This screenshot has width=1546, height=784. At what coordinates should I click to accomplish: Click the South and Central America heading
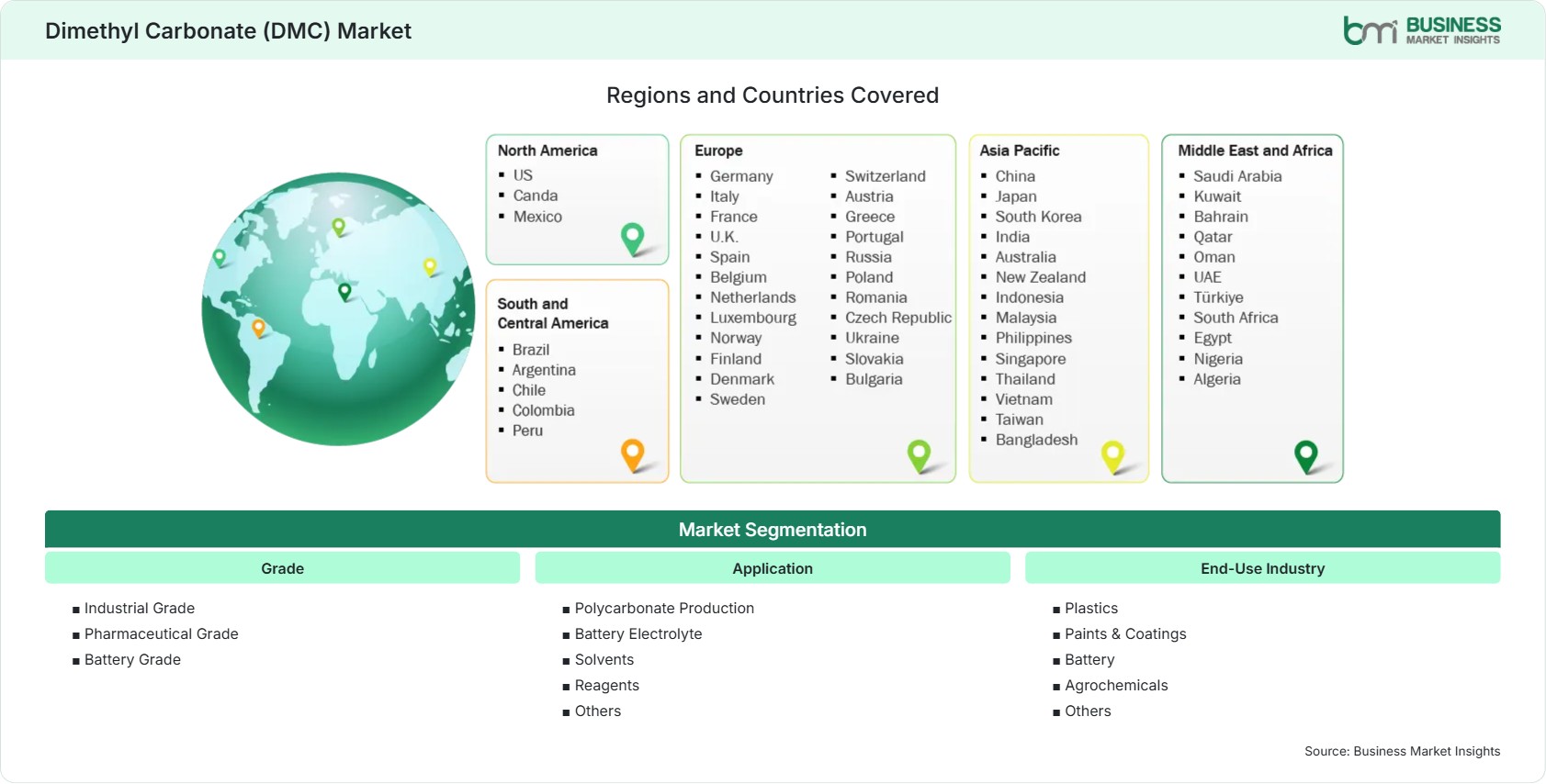click(x=553, y=313)
